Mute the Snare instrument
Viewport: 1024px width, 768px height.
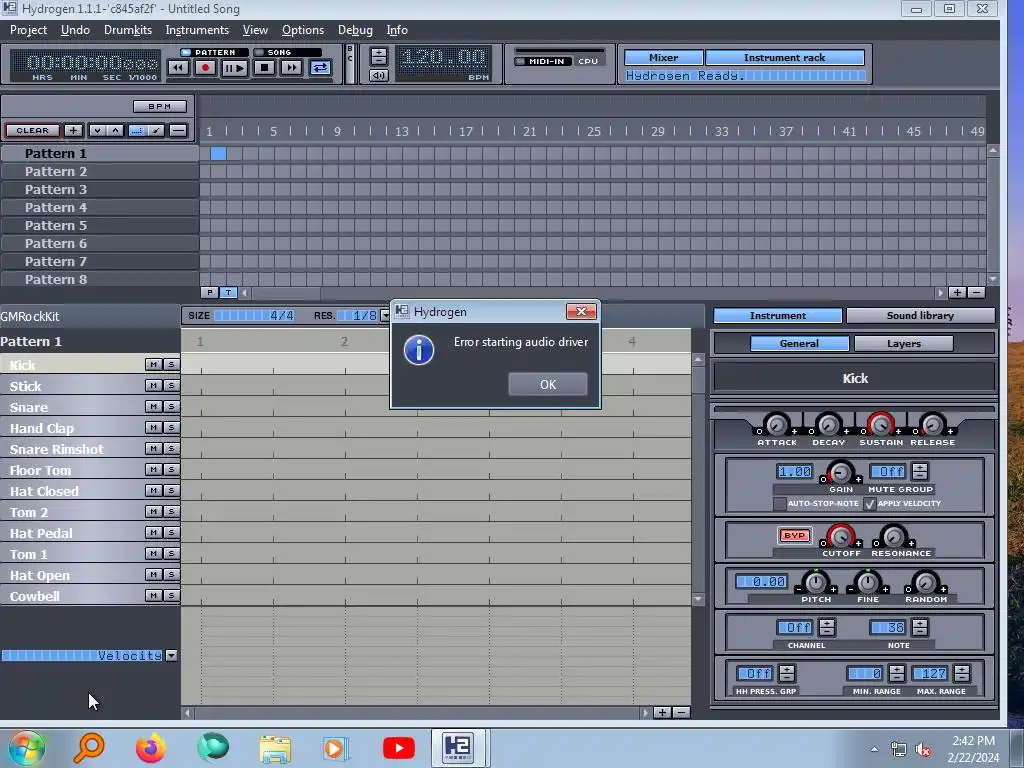tap(153, 406)
